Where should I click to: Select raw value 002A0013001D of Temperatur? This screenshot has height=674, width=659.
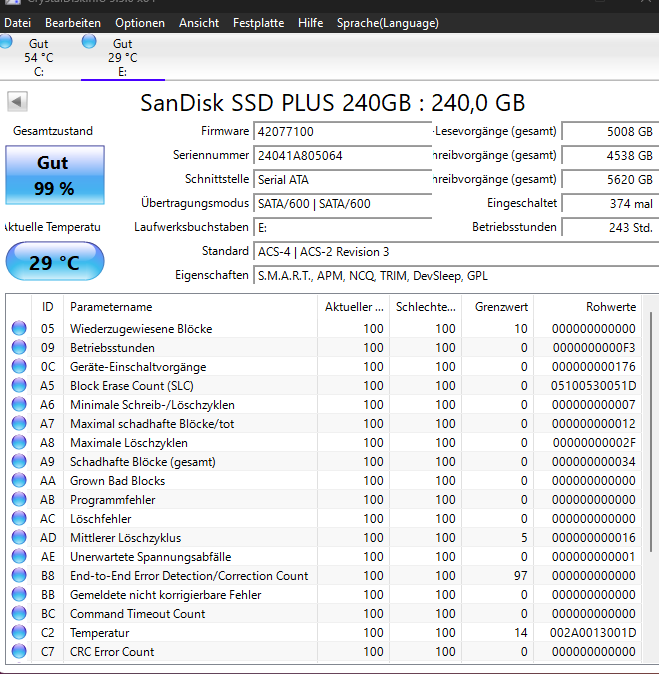pyautogui.click(x=593, y=633)
